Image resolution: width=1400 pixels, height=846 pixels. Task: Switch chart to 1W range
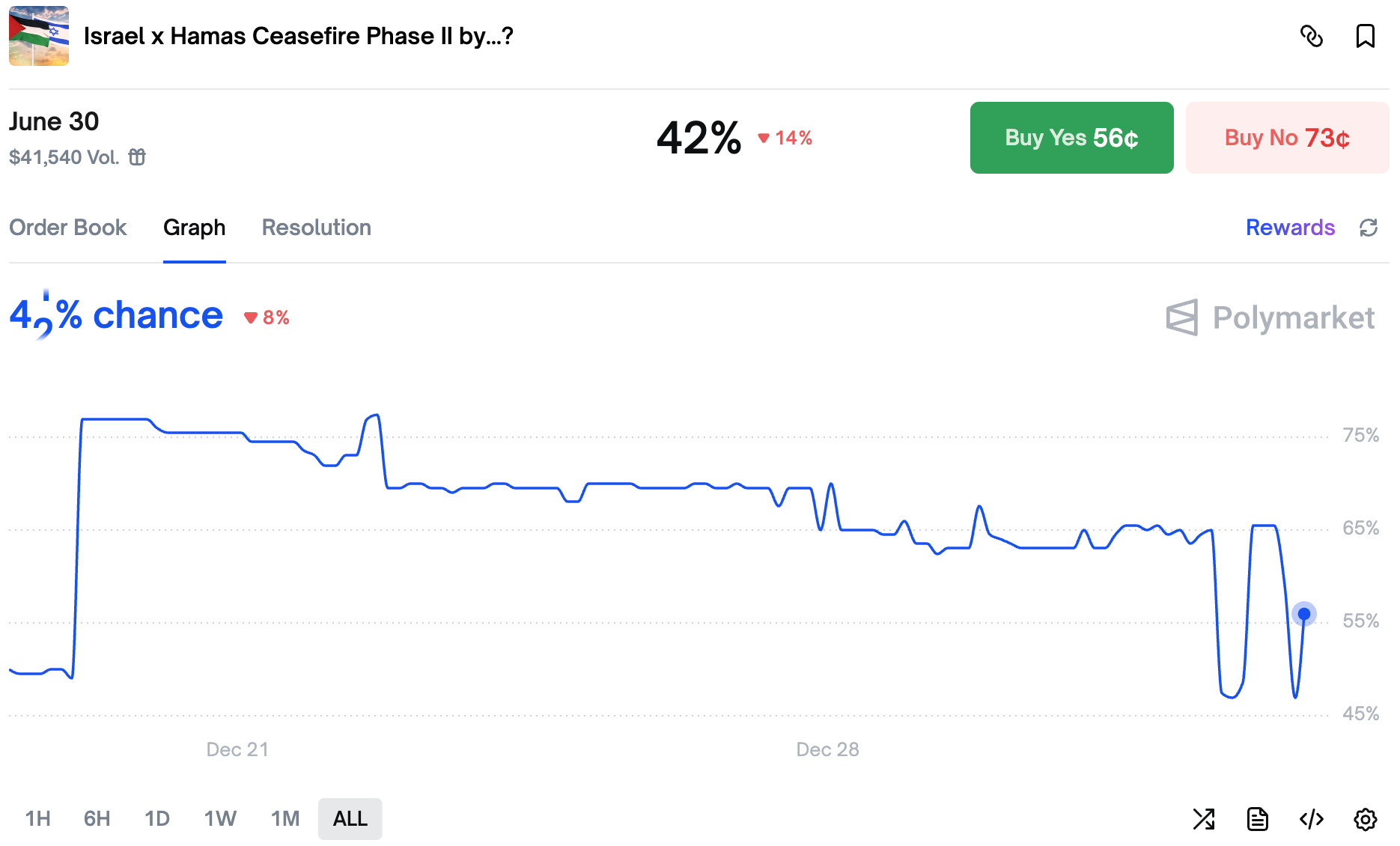pos(220,819)
